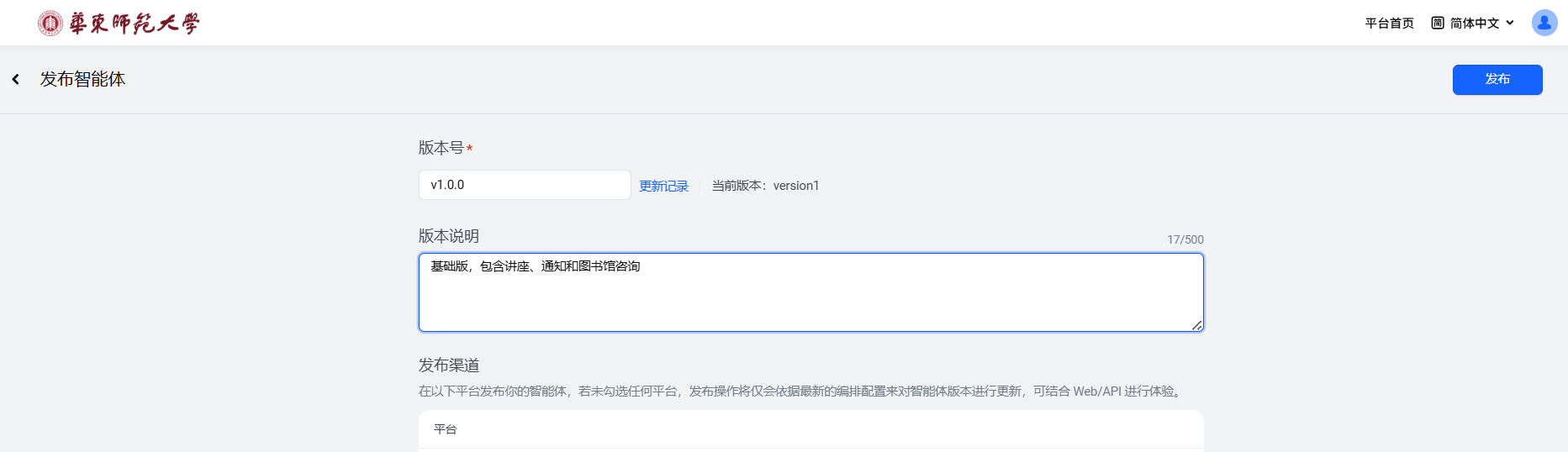Click the 当前版本: version1 text
The image size is (1568, 452).
[x=765, y=186]
